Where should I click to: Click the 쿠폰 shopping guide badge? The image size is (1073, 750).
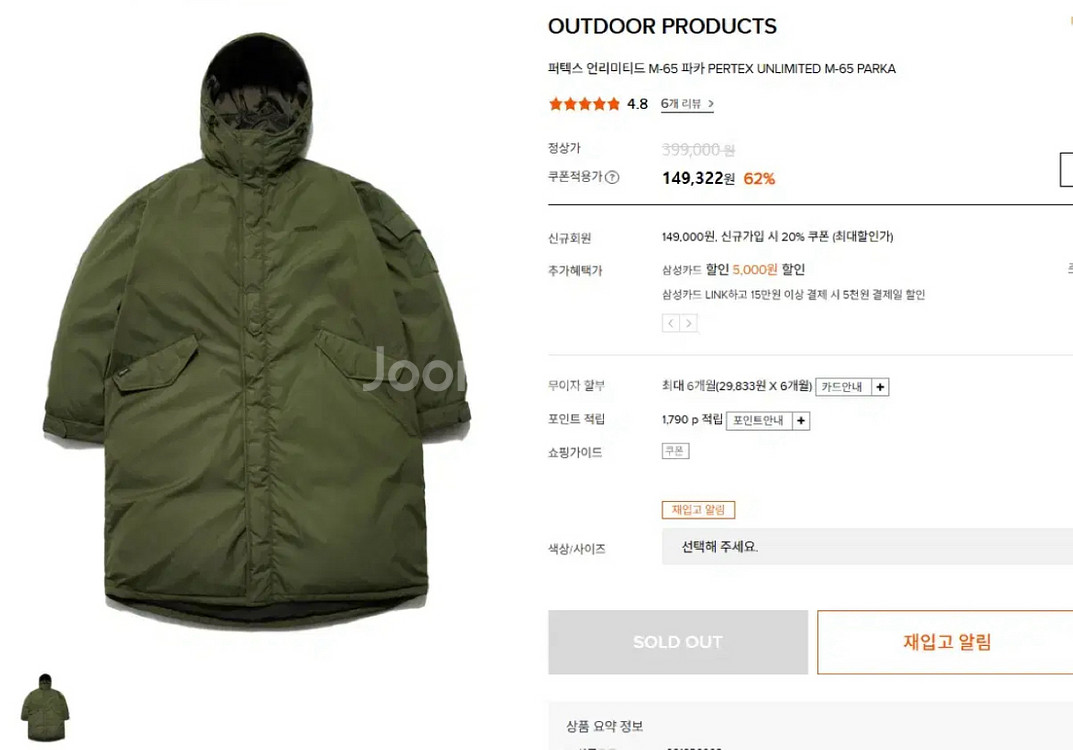coord(675,451)
